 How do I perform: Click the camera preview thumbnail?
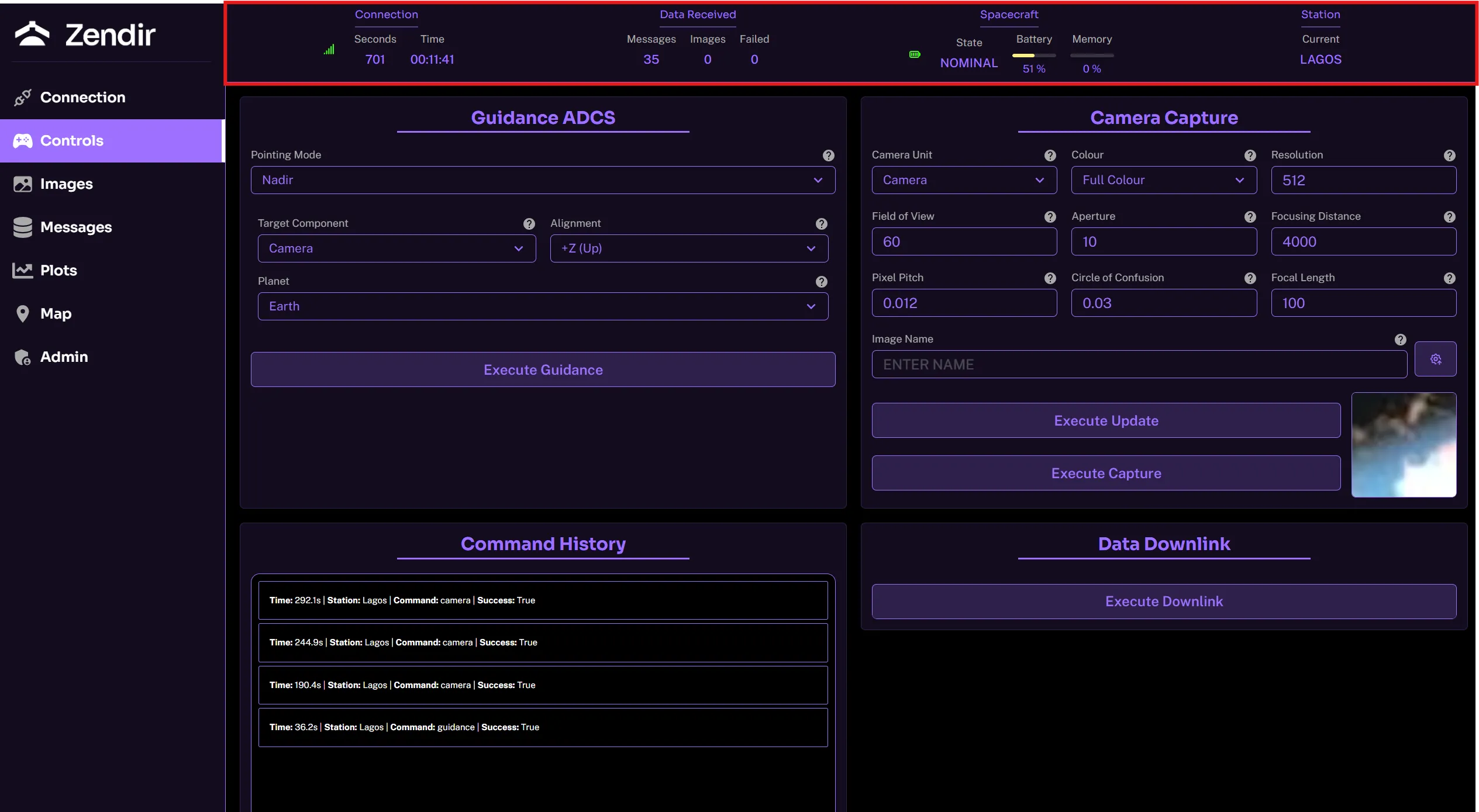[x=1403, y=445]
